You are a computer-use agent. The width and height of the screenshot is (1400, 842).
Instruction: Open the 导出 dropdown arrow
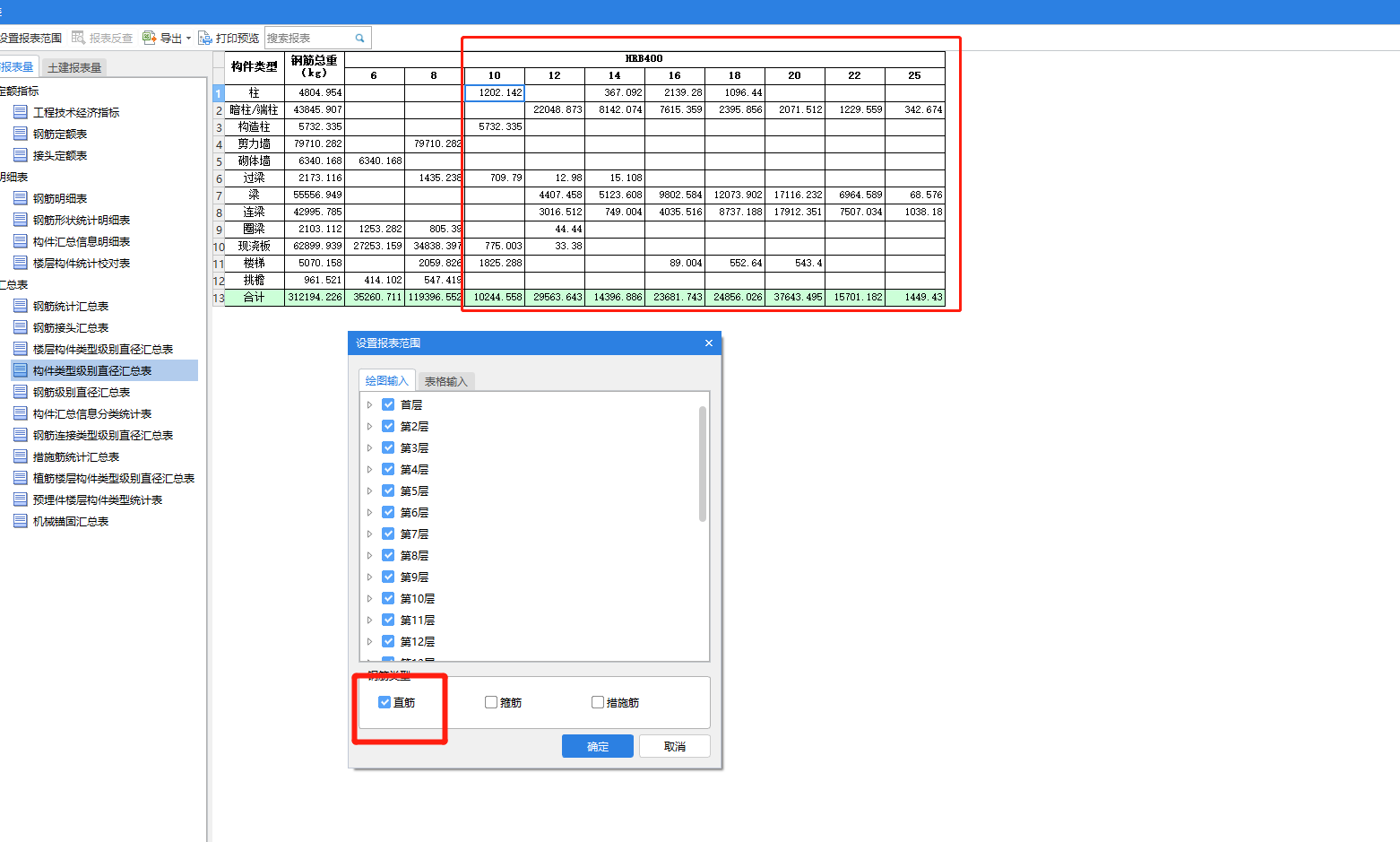coord(188,39)
